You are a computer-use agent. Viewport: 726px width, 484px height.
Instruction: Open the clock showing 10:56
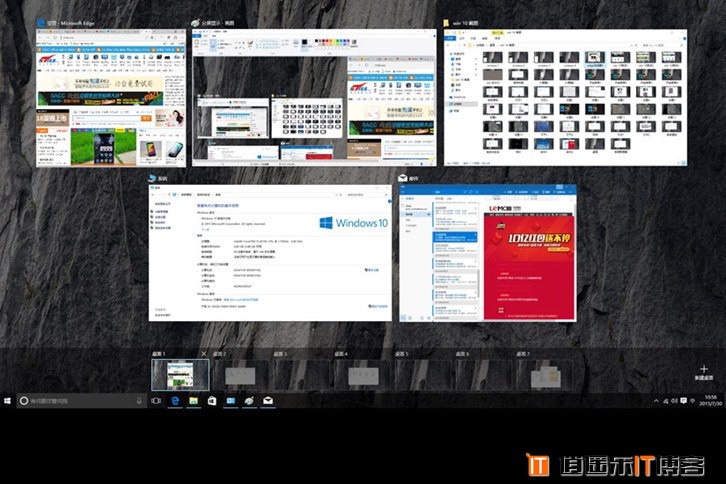pyautogui.click(x=710, y=401)
